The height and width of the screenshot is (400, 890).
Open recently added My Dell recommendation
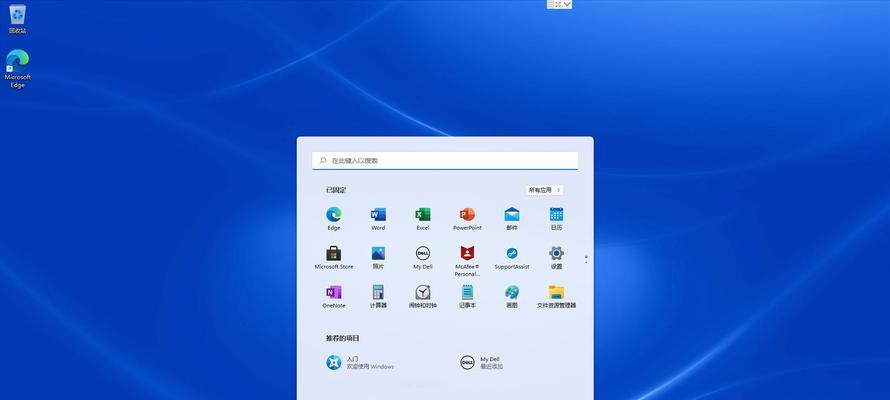pyautogui.click(x=481, y=363)
